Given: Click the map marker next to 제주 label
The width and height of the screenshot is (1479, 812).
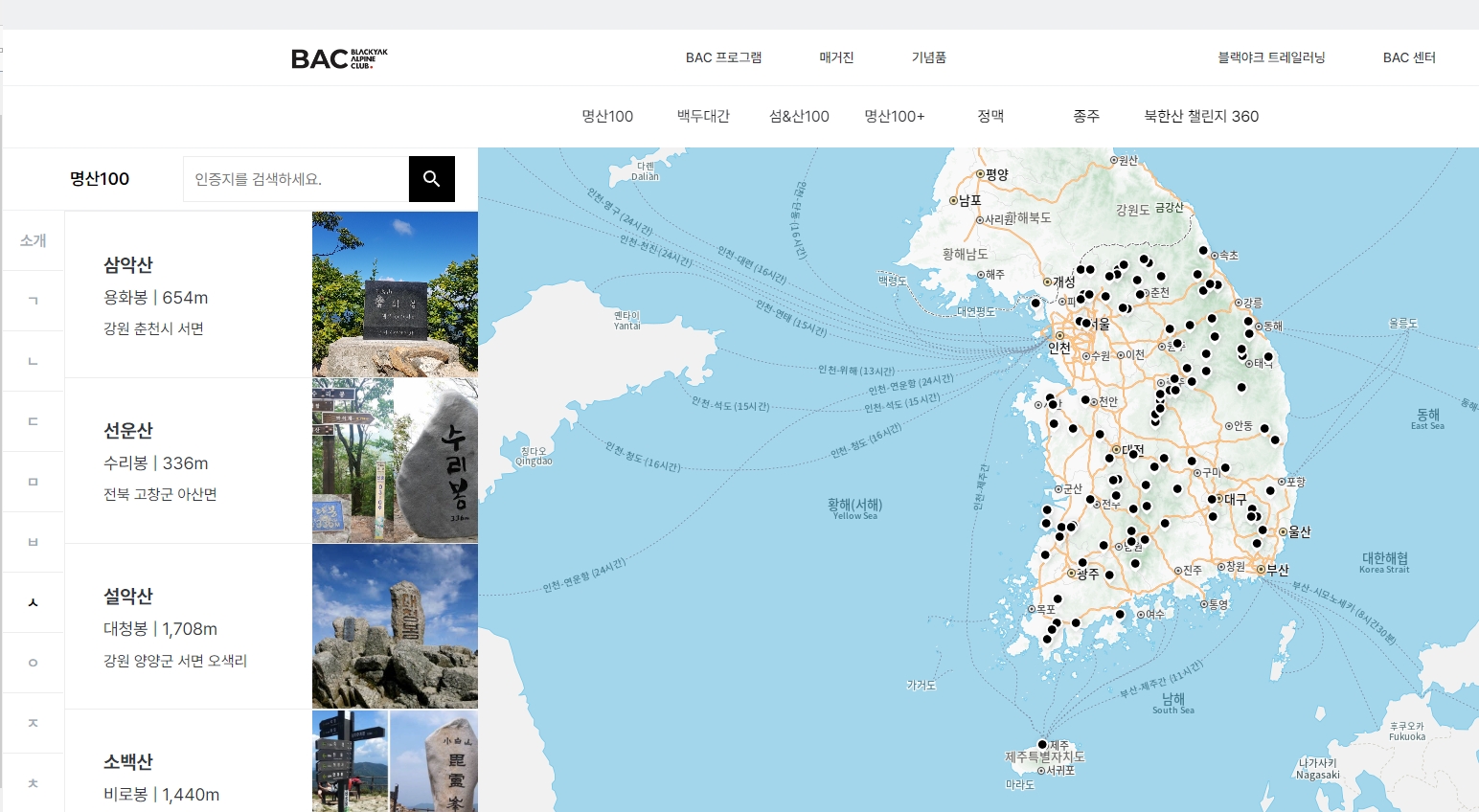Looking at the screenshot, I should pyautogui.click(x=1042, y=744).
